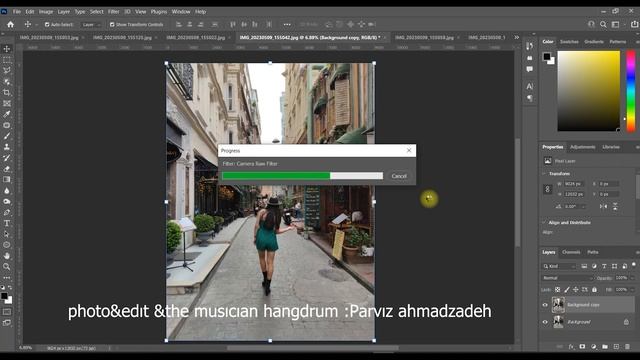Create a new layer
Screen dimensions: 640x360
pos(616,347)
